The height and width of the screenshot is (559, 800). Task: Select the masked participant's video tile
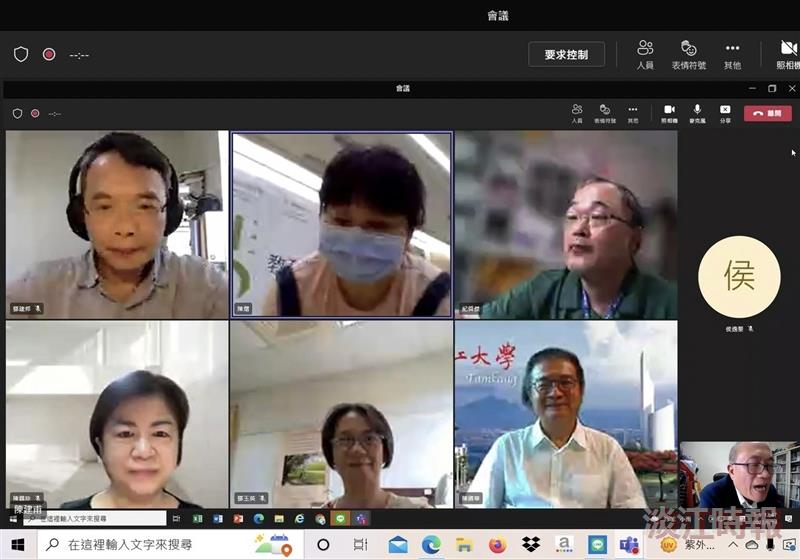[x=341, y=224]
